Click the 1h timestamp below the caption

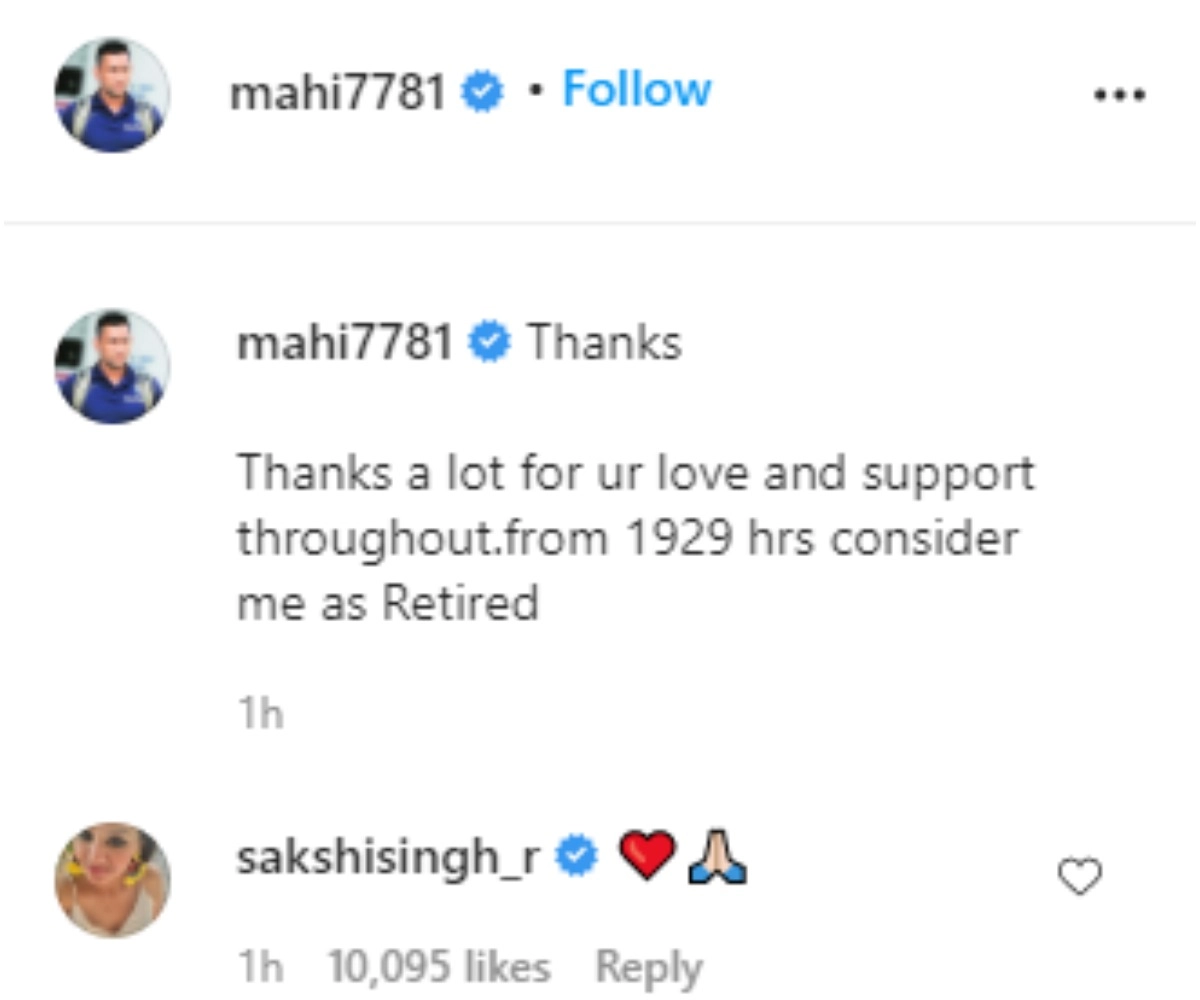[x=260, y=715]
